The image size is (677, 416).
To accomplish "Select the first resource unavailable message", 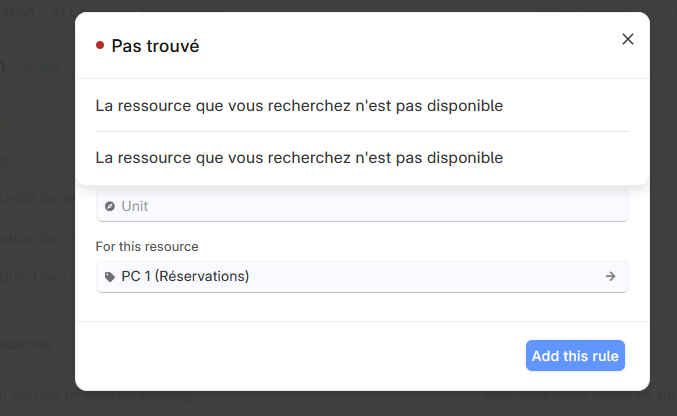I will point(299,105).
